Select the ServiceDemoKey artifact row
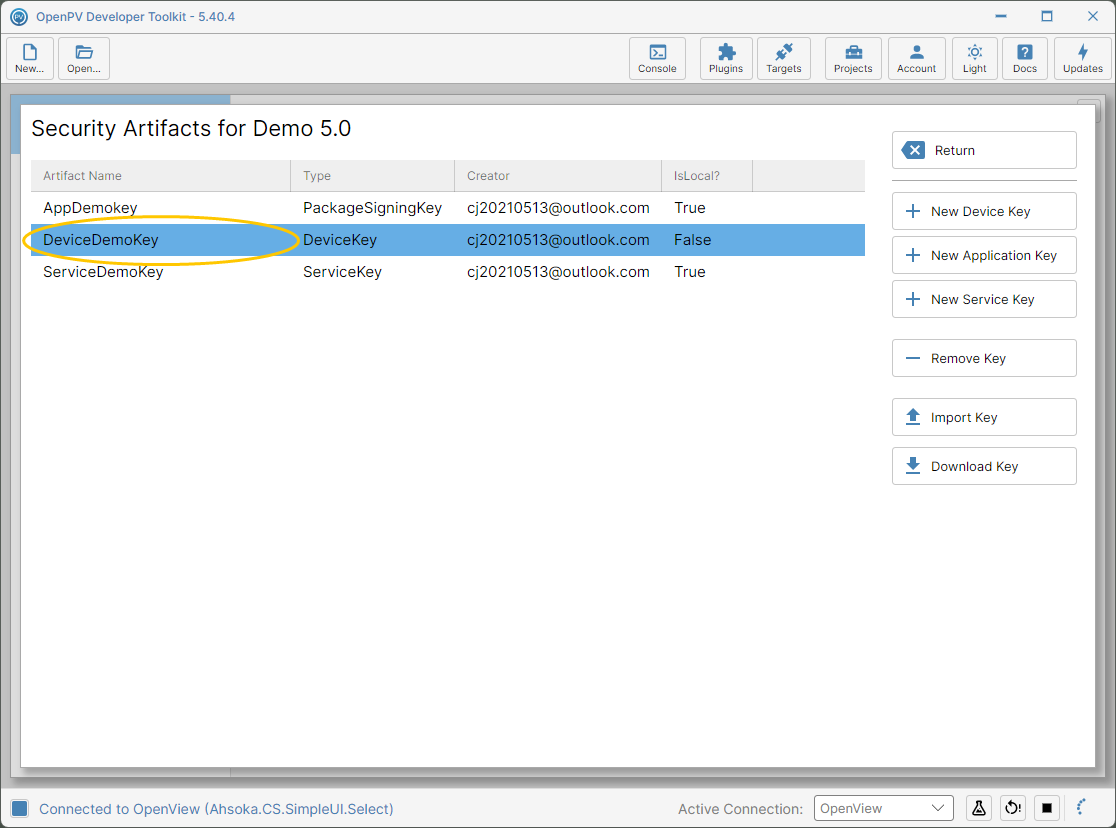The height and width of the screenshot is (828, 1116). (448, 272)
